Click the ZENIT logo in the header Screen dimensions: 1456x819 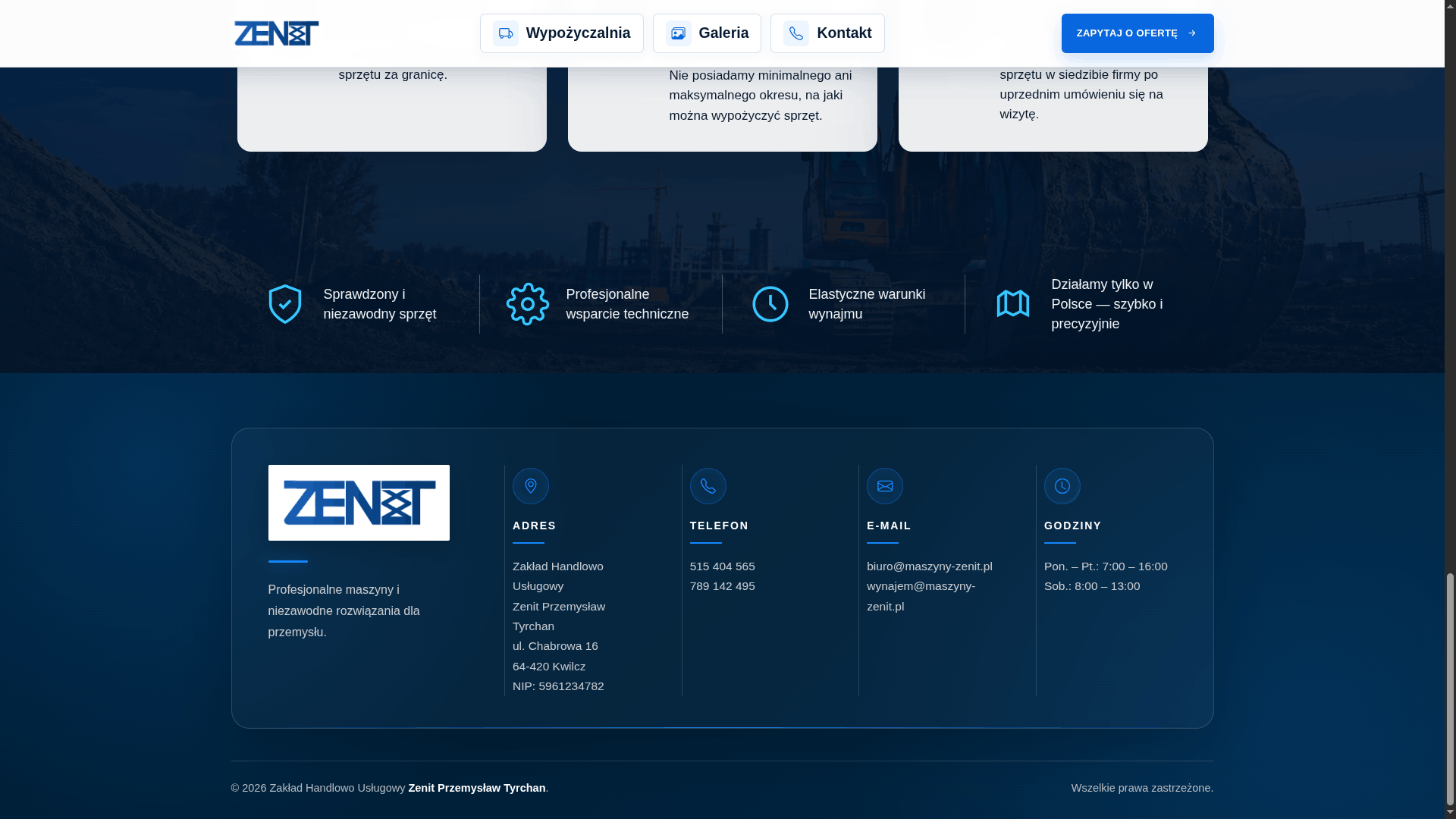click(276, 33)
